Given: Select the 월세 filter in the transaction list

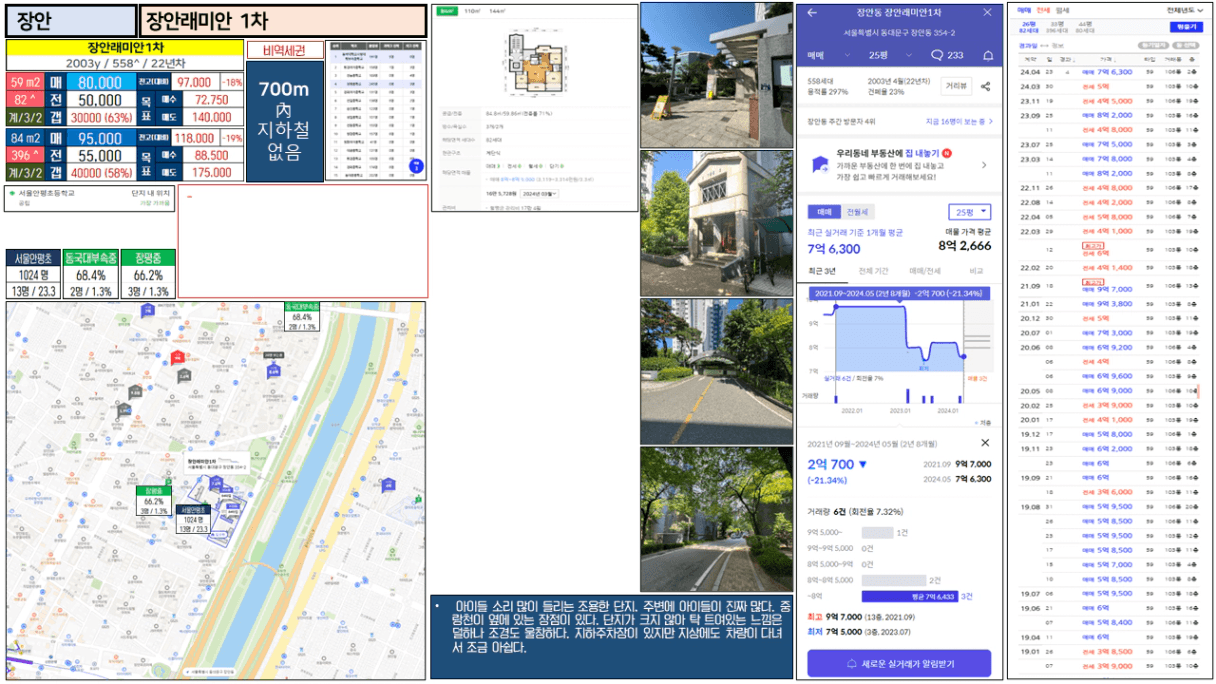Looking at the screenshot, I should point(1062,9).
